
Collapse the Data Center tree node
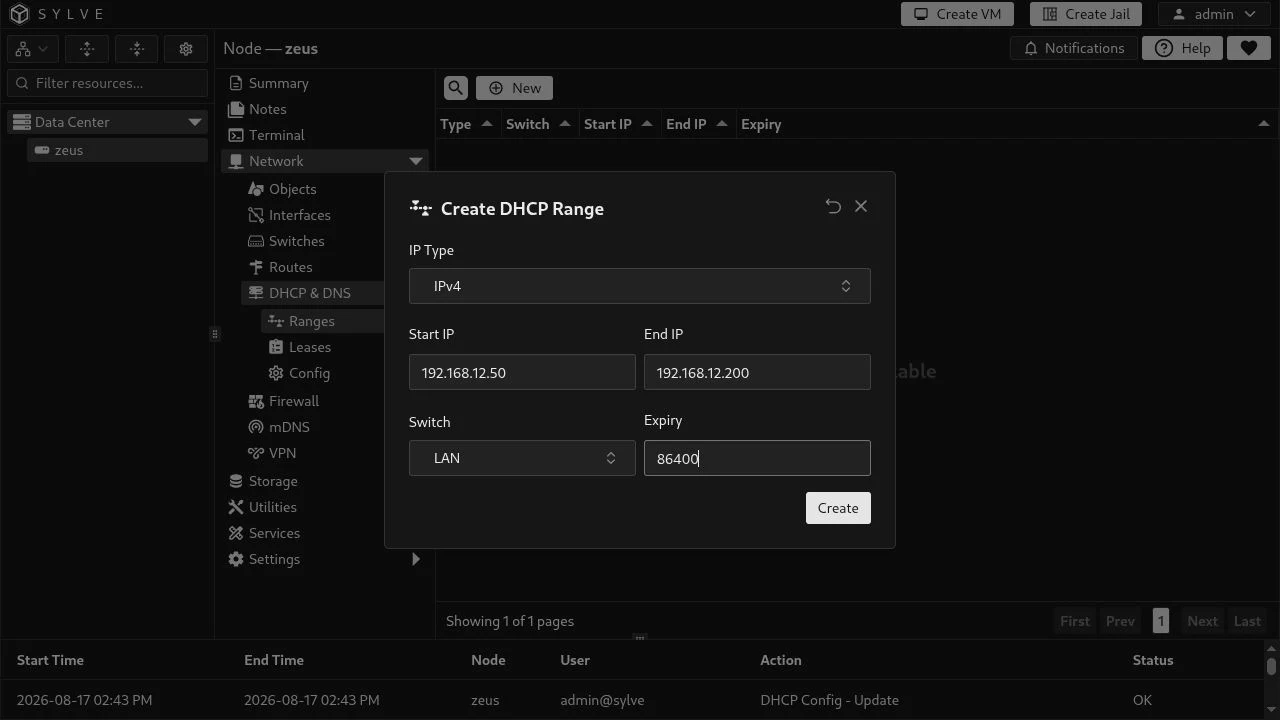[x=194, y=122]
